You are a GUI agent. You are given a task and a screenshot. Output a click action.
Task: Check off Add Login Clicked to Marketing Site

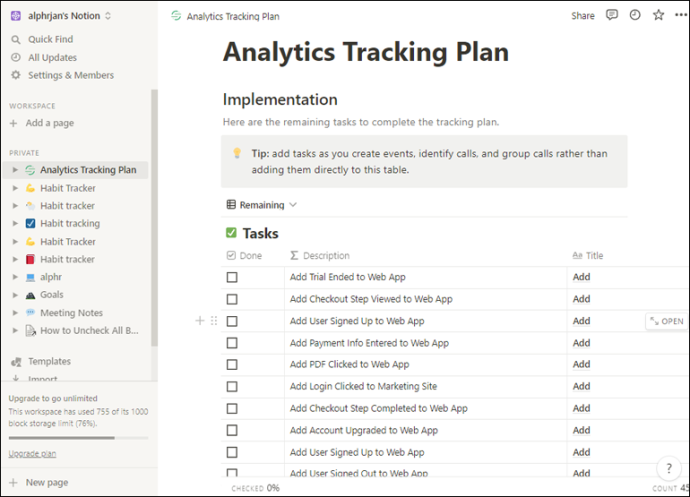pyautogui.click(x=232, y=387)
